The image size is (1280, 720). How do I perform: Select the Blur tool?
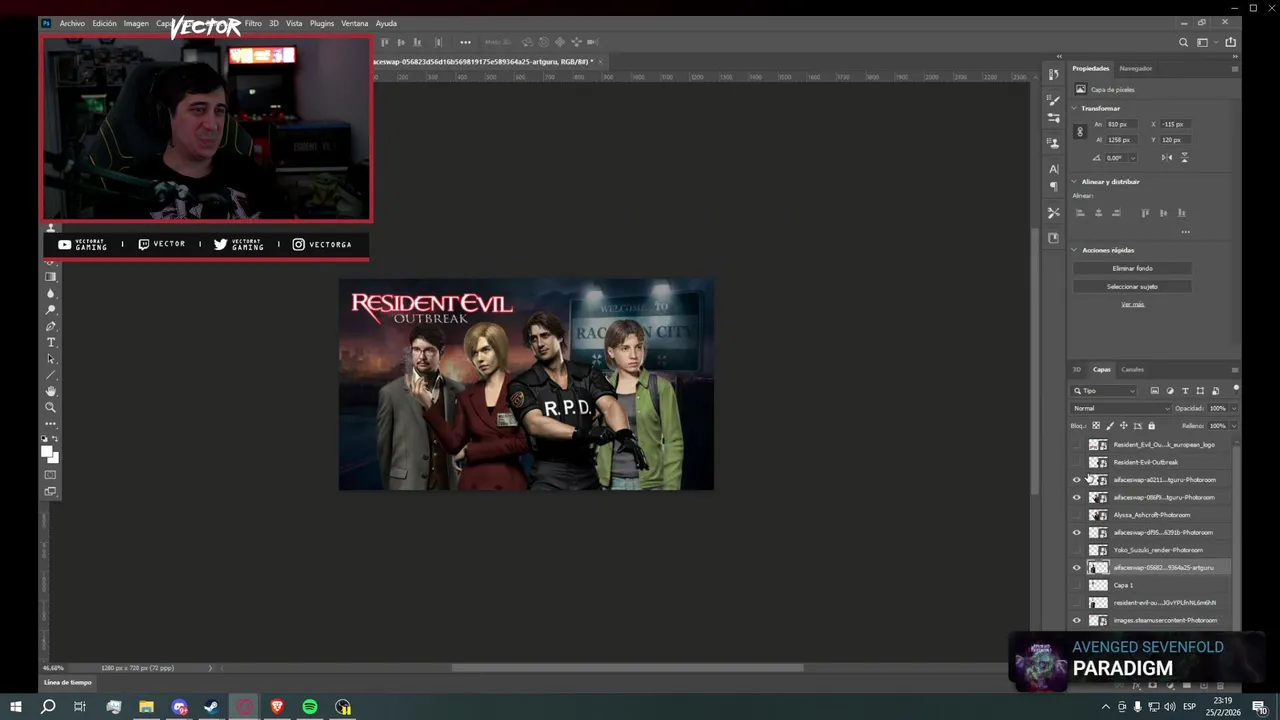click(x=51, y=293)
